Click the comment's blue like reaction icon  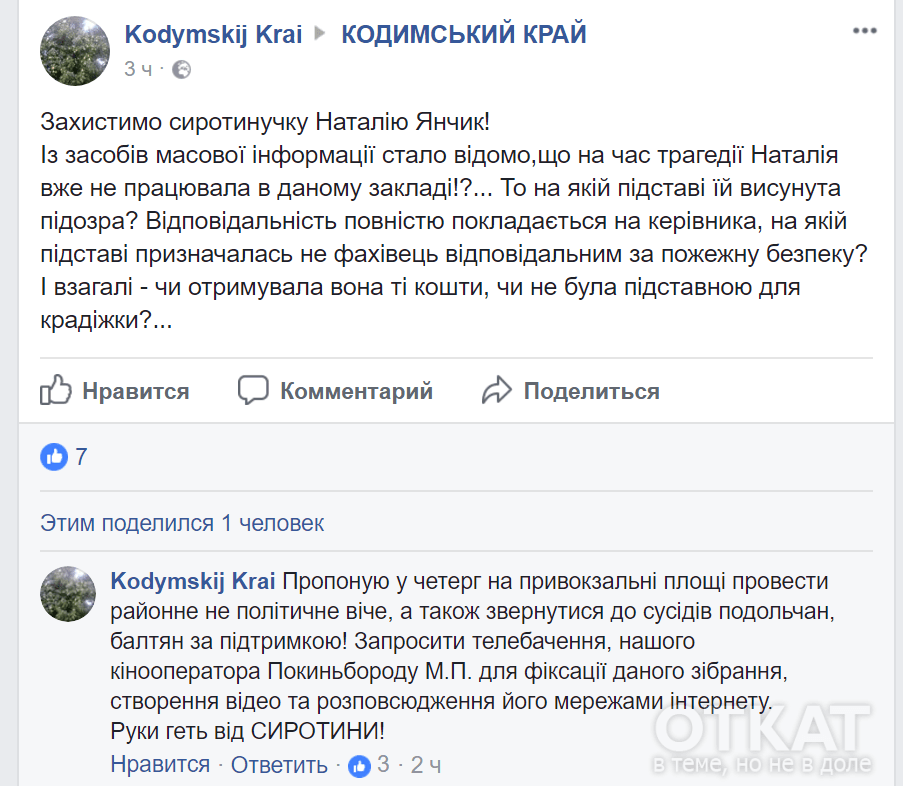pos(359,766)
